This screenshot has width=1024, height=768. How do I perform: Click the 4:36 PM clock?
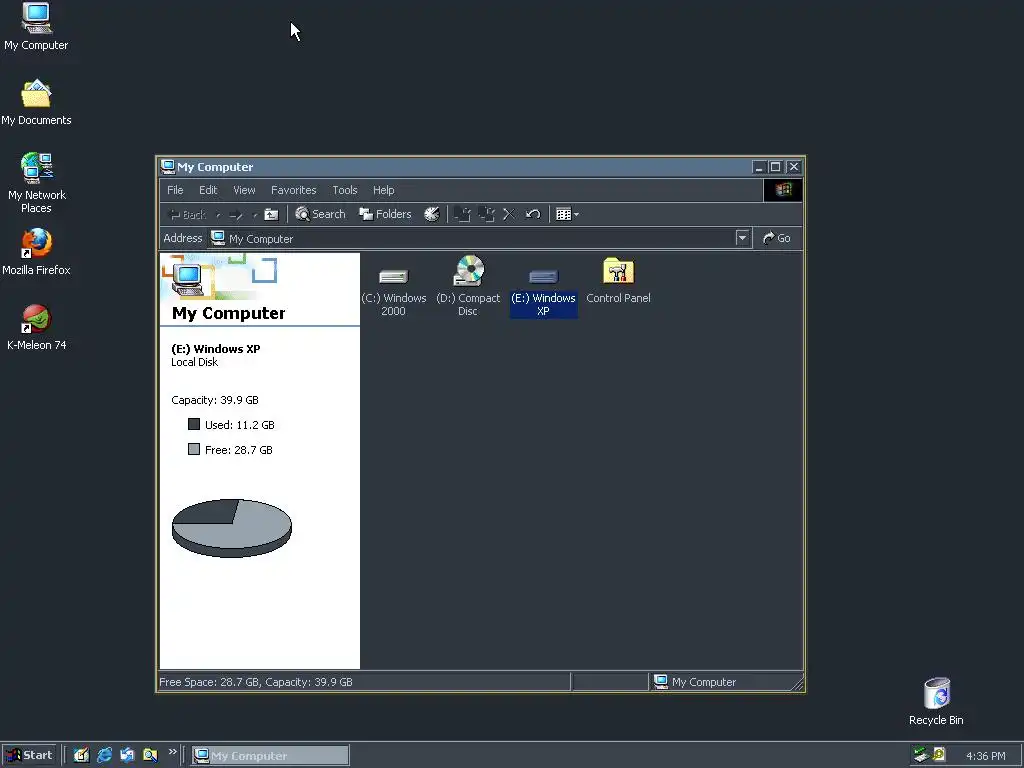985,756
